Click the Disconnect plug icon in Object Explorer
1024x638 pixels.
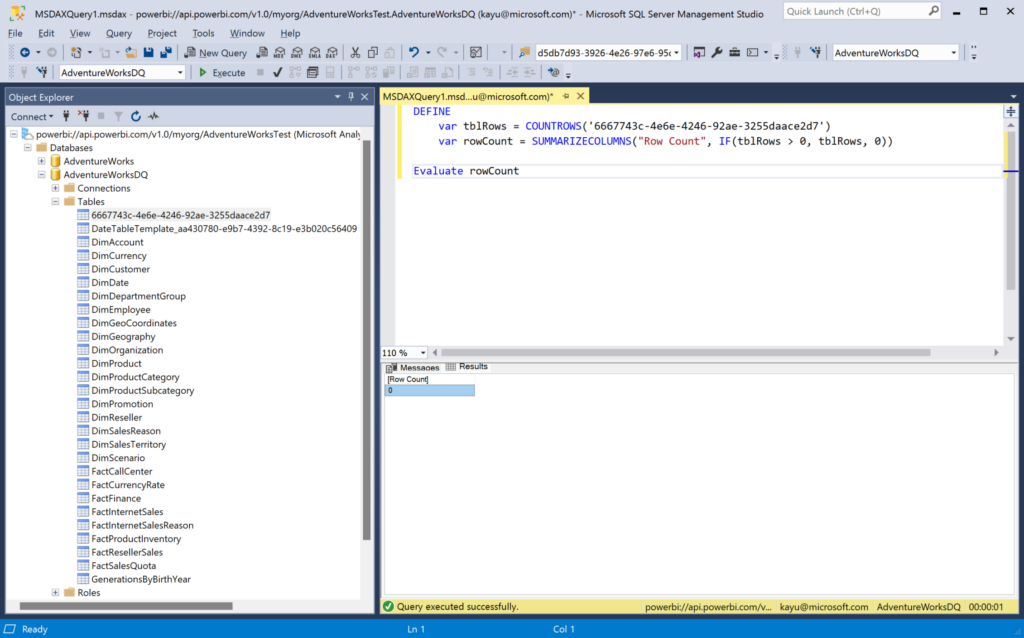[84, 116]
